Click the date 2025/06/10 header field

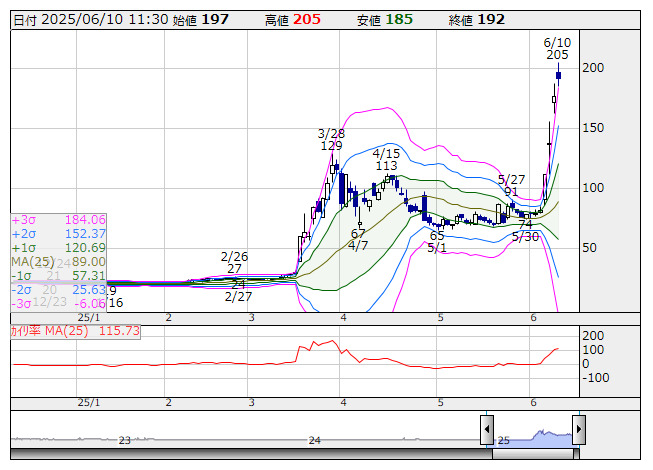(89, 19)
